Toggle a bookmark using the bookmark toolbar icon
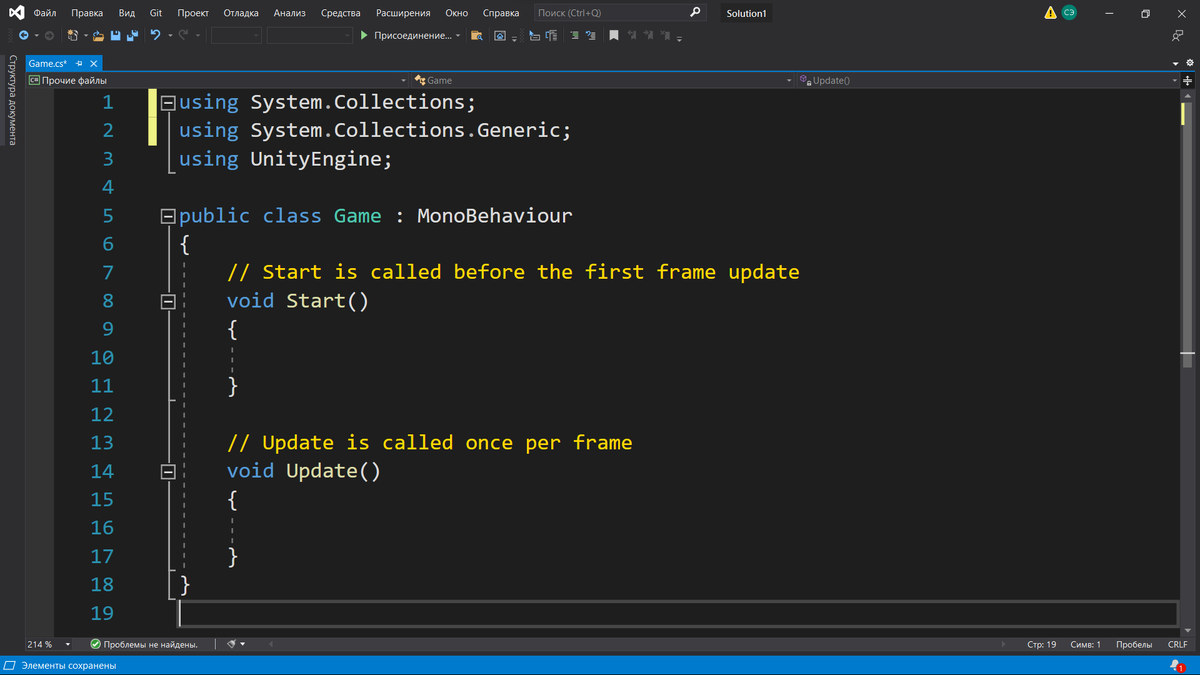This screenshot has height=675, width=1200. [x=615, y=35]
